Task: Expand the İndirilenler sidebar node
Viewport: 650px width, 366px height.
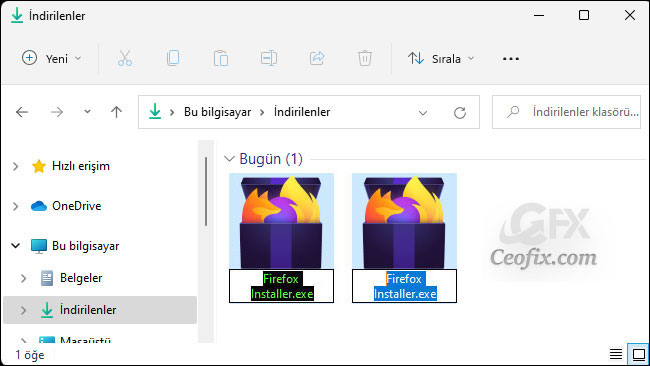Action: click(x=24, y=310)
